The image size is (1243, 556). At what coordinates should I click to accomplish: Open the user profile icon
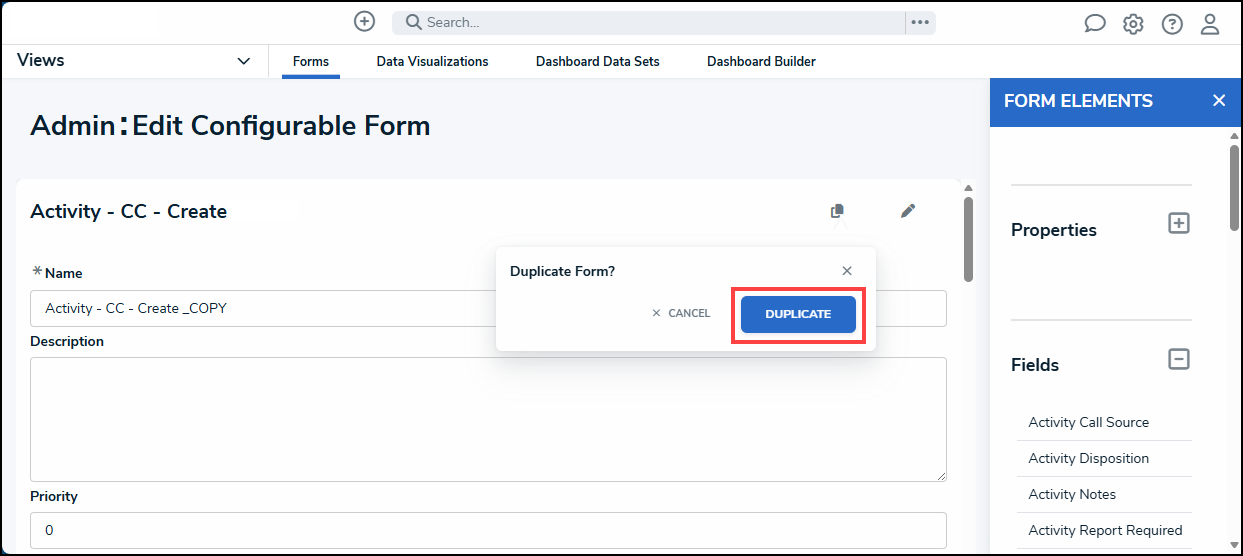[1210, 24]
